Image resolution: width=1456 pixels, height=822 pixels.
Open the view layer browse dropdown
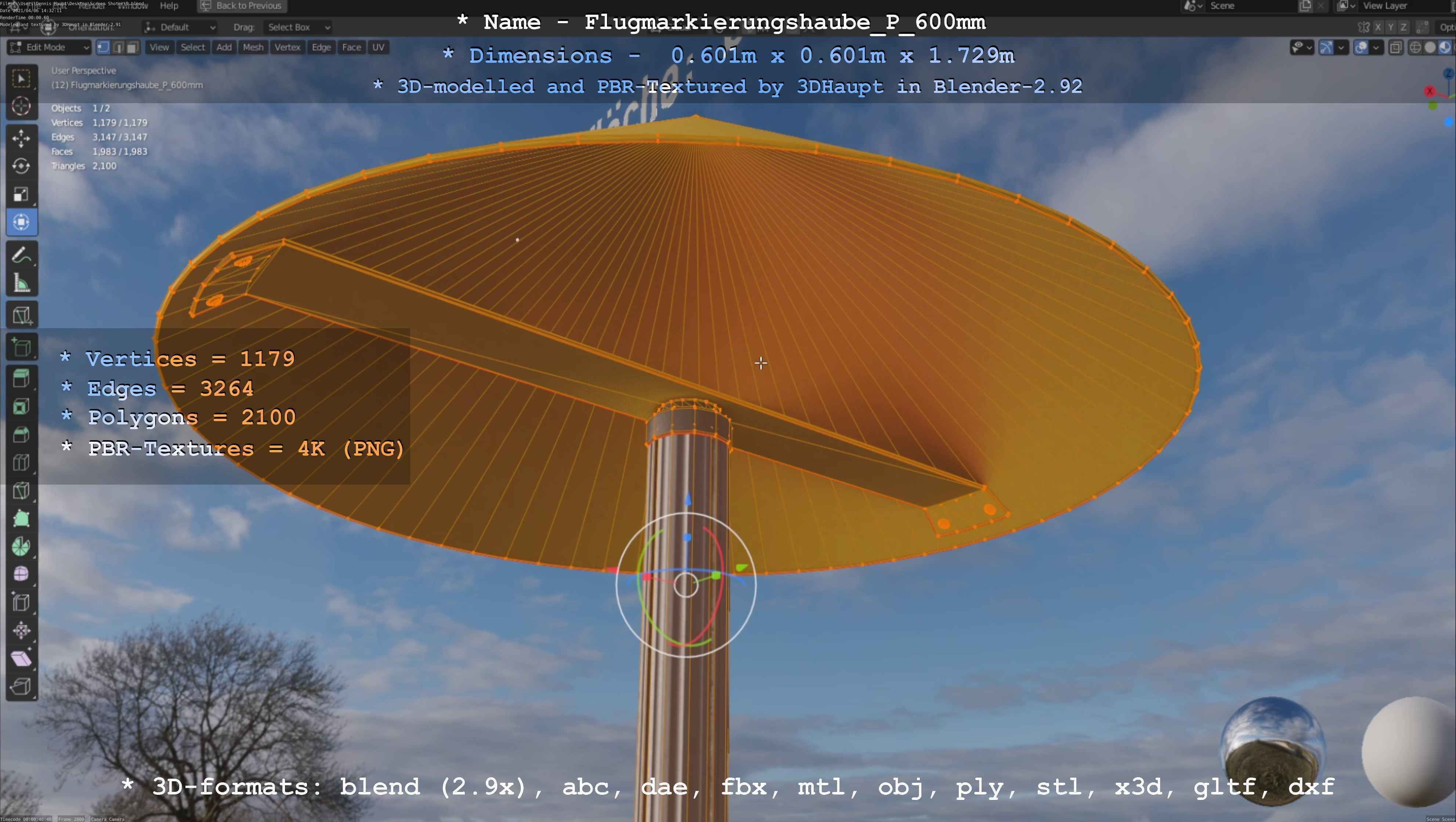pos(1346,6)
